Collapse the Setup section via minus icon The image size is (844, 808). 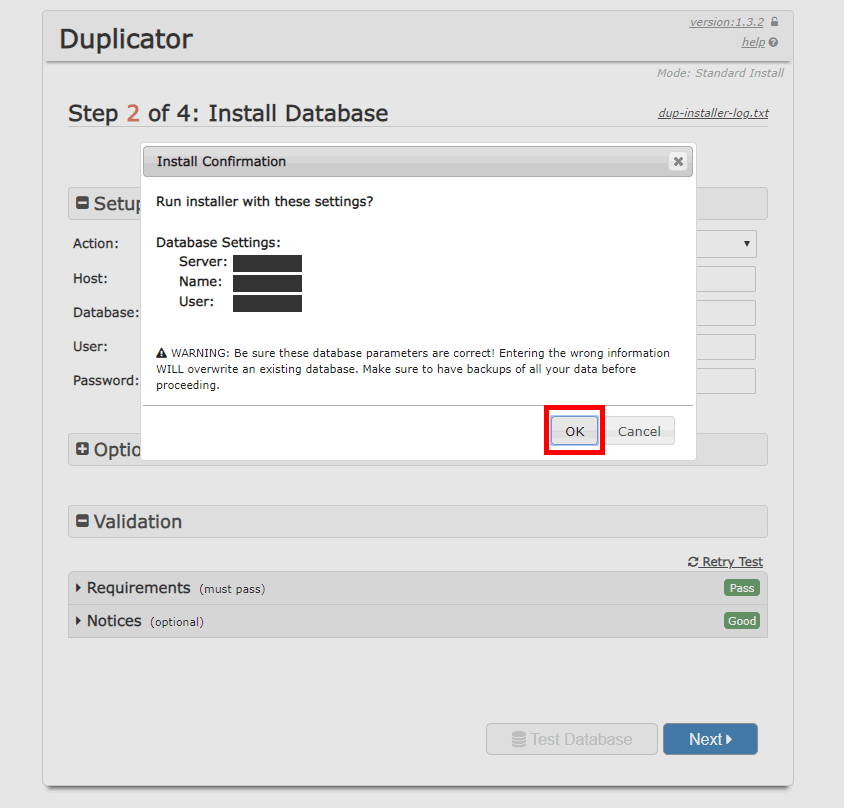pyautogui.click(x=83, y=204)
